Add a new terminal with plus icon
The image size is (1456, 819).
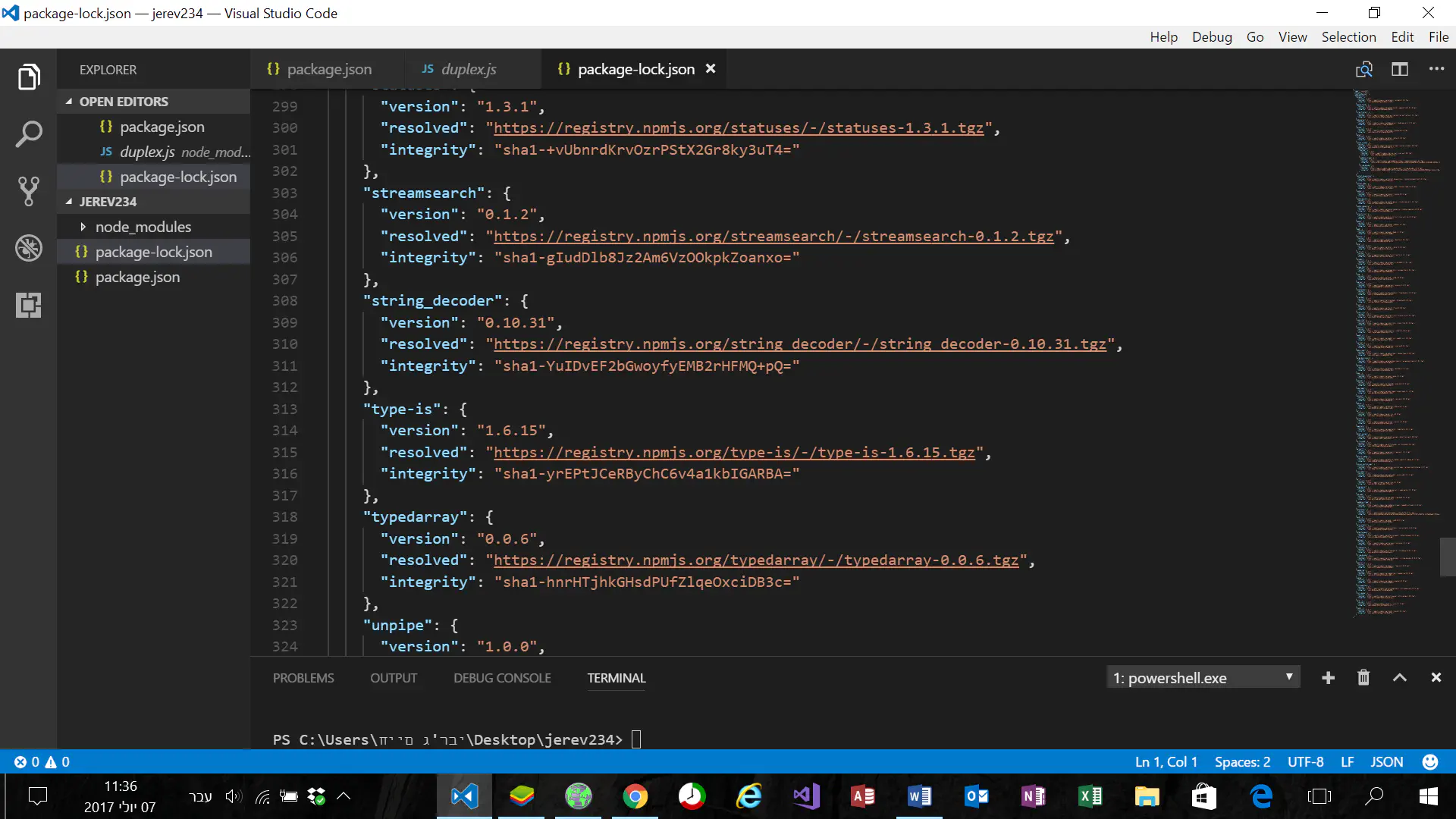pyautogui.click(x=1328, y=677)
